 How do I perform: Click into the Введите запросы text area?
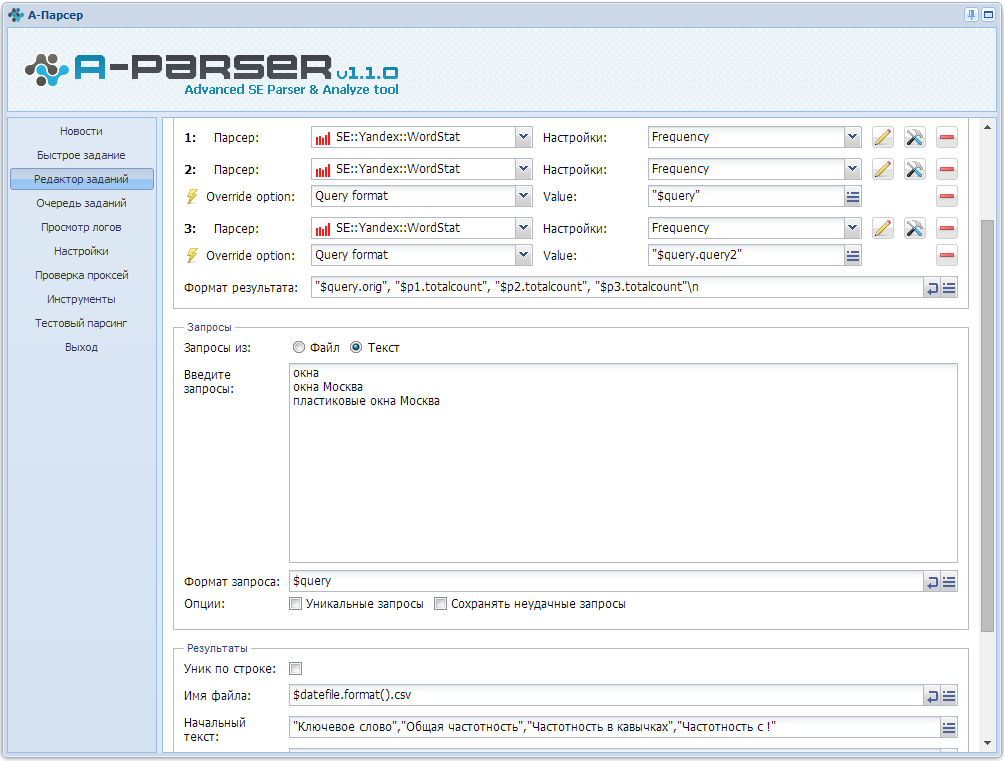tap(623, 463)
